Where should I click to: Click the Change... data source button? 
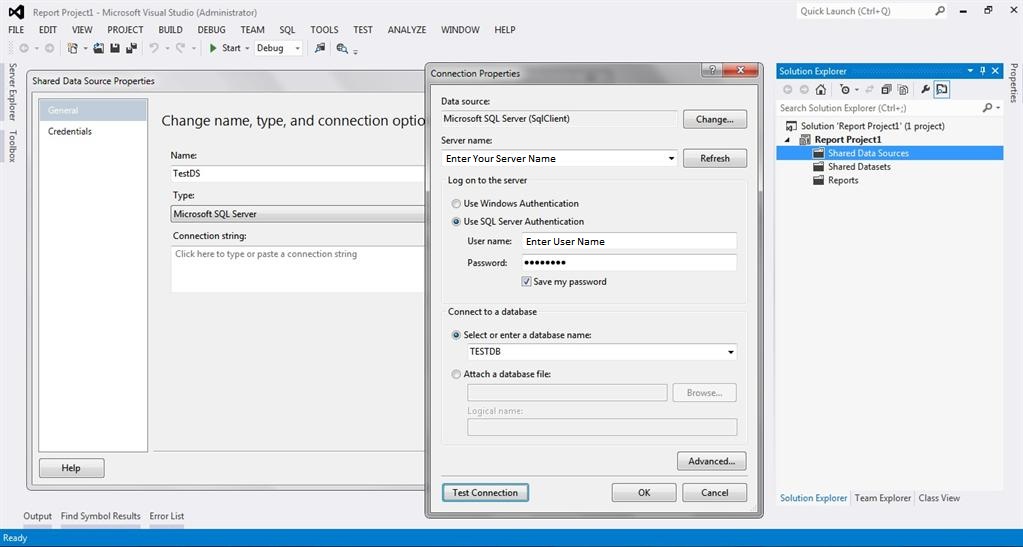[715, 119]
